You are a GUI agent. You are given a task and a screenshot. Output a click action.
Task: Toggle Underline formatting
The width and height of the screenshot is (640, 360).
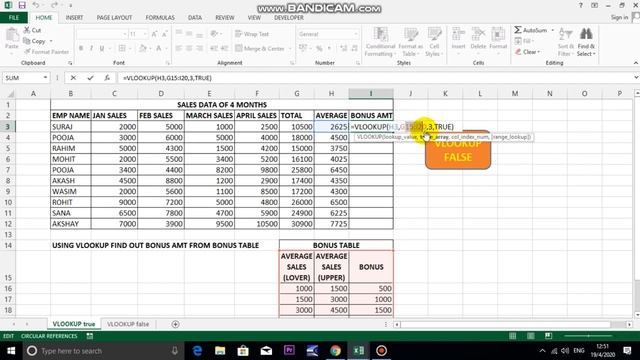pyautogui.click(x=102, y=48)
